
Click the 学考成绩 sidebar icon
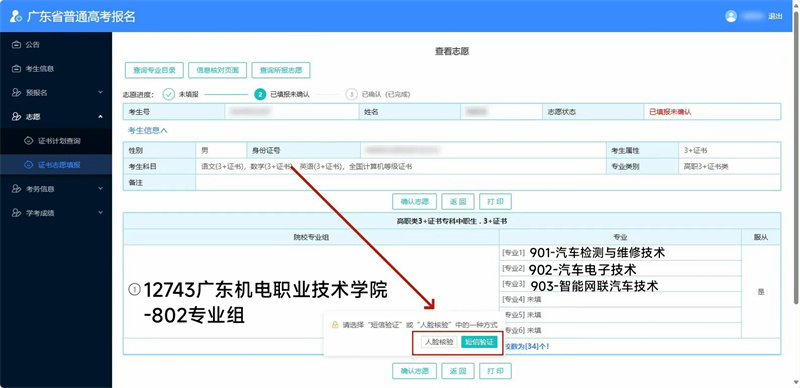coord(16,212)
